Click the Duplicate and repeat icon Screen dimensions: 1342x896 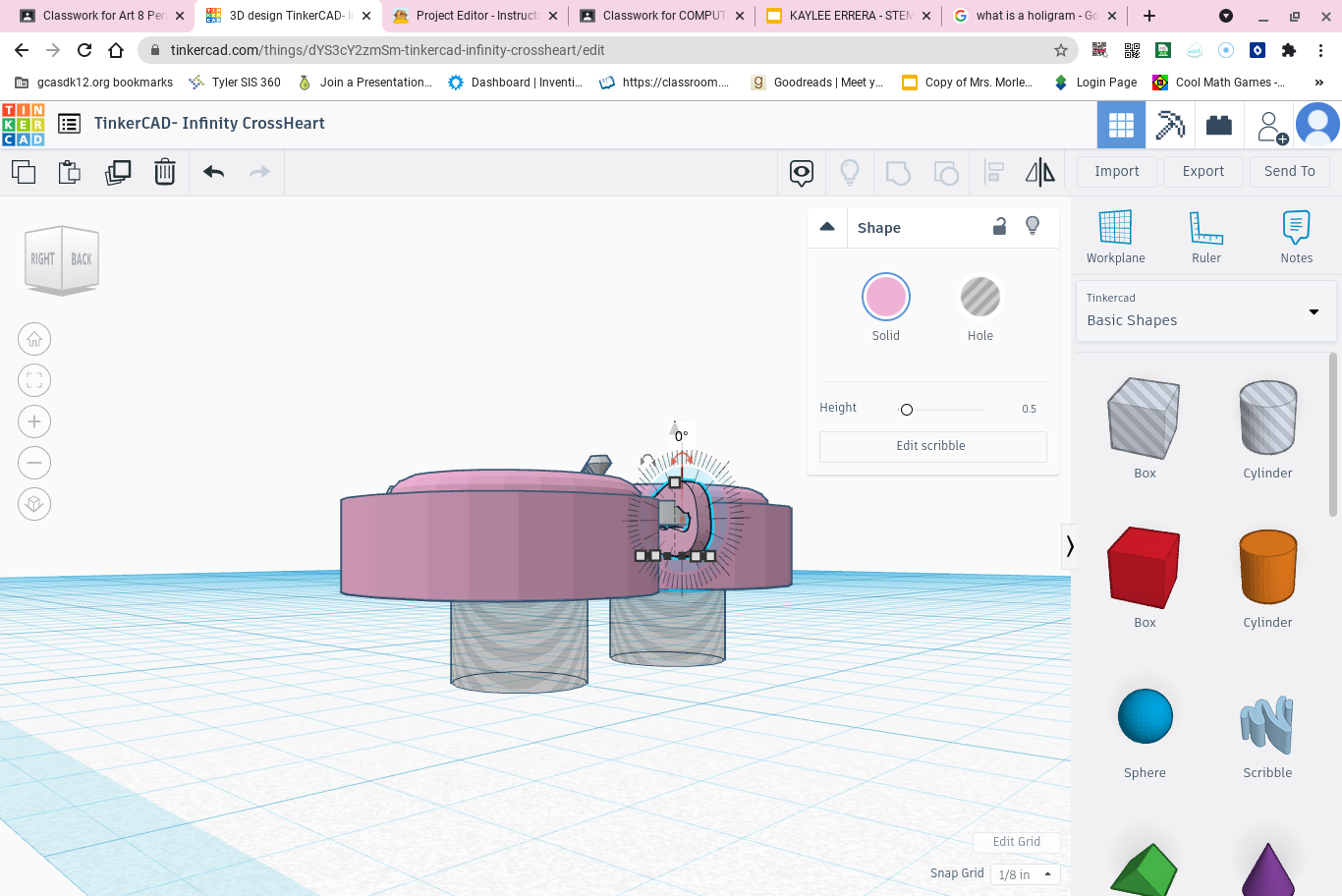point(118,173)
